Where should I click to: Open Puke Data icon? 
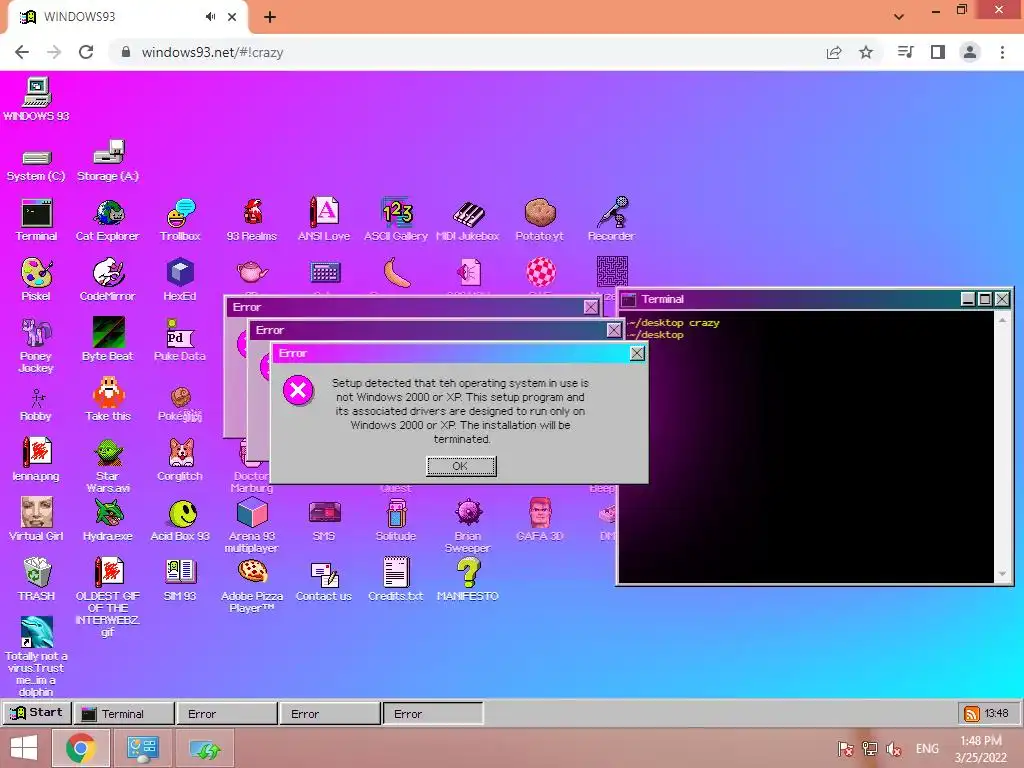(180, 340)
